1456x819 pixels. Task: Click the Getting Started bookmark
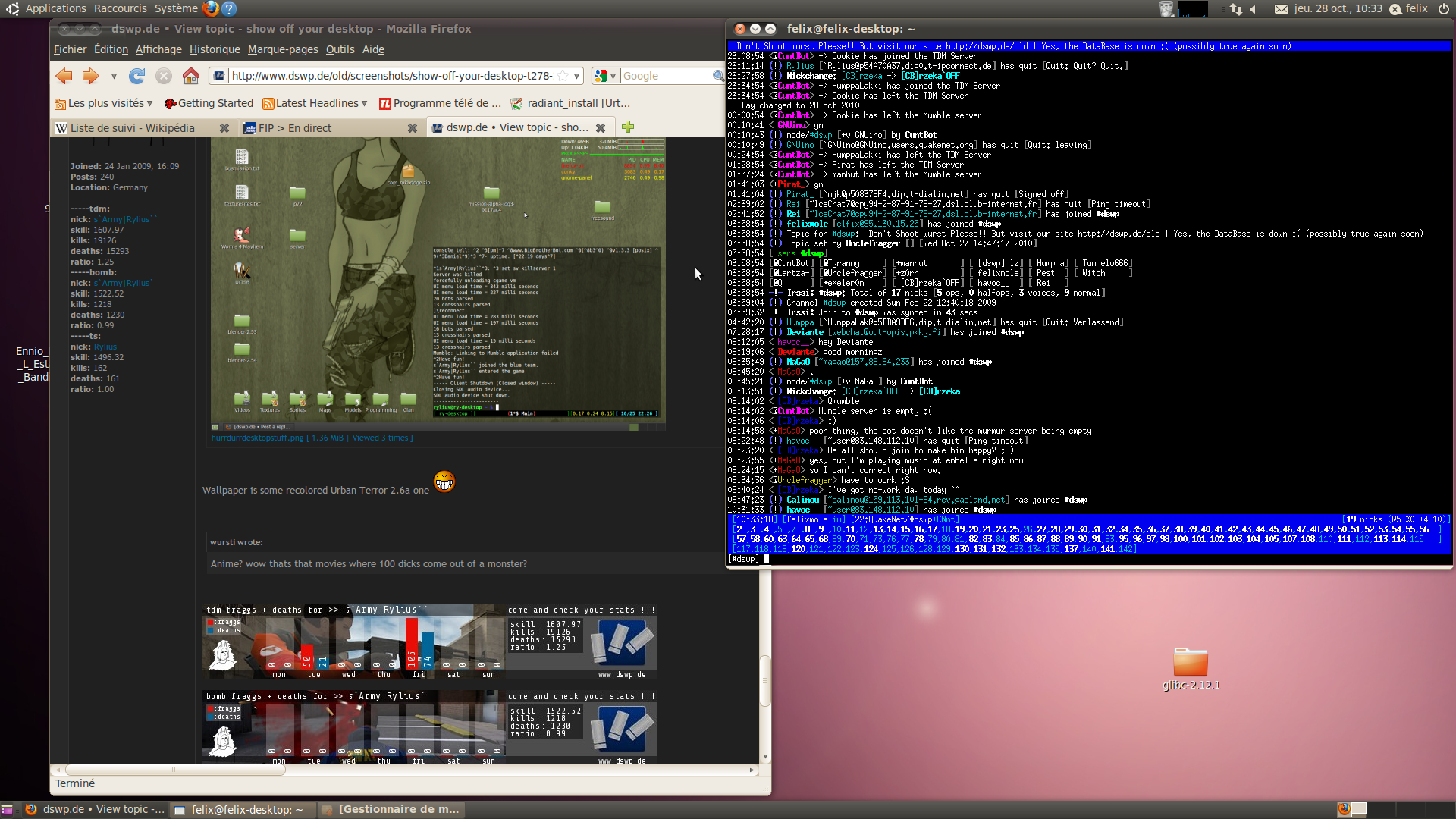209,103
